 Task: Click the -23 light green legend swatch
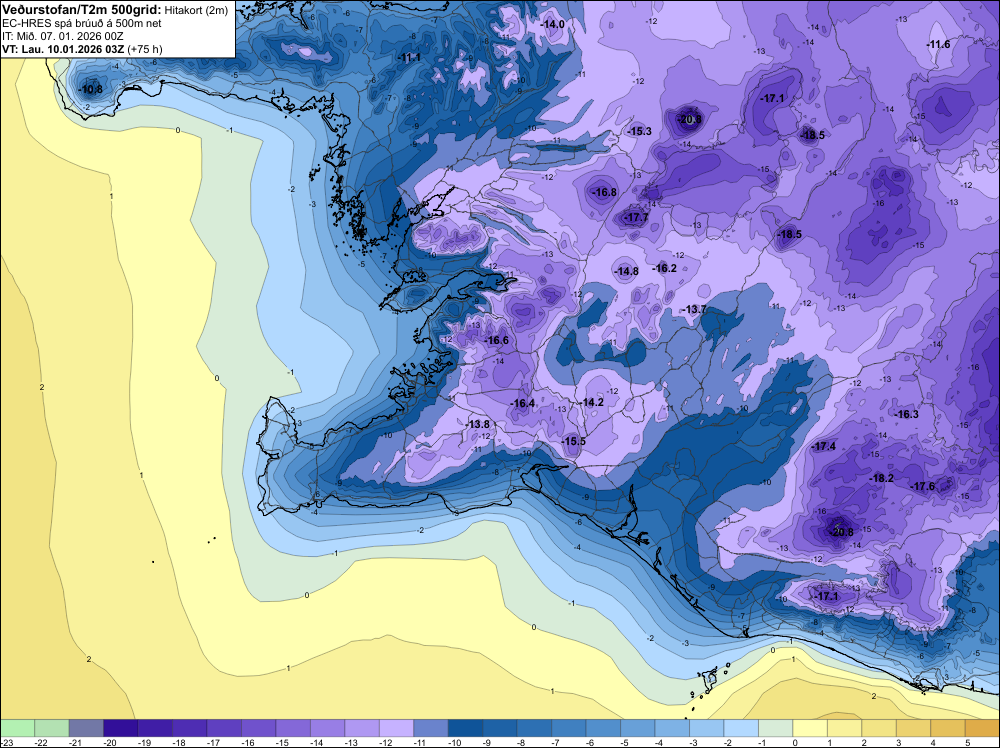(17, 728)
